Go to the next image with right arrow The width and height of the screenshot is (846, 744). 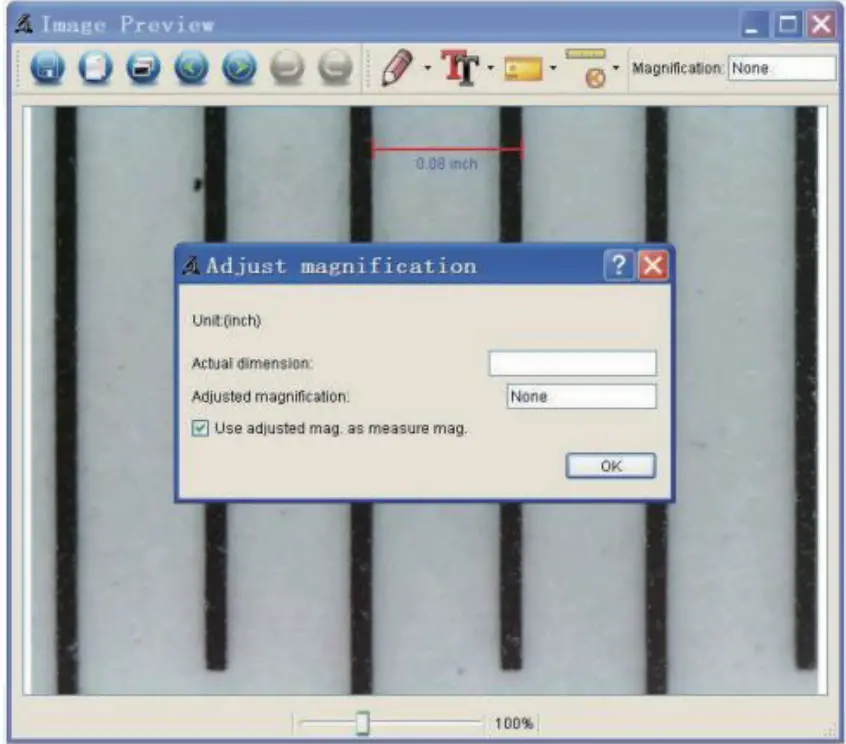(239, 68)
